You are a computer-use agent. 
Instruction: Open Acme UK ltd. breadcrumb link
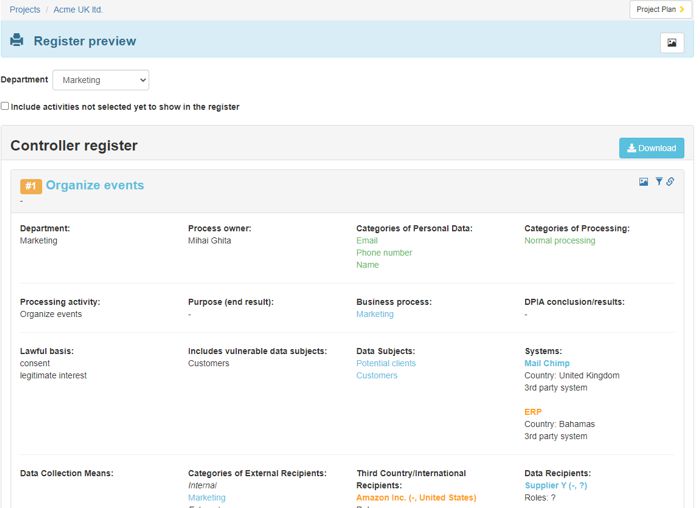[78, 10]
